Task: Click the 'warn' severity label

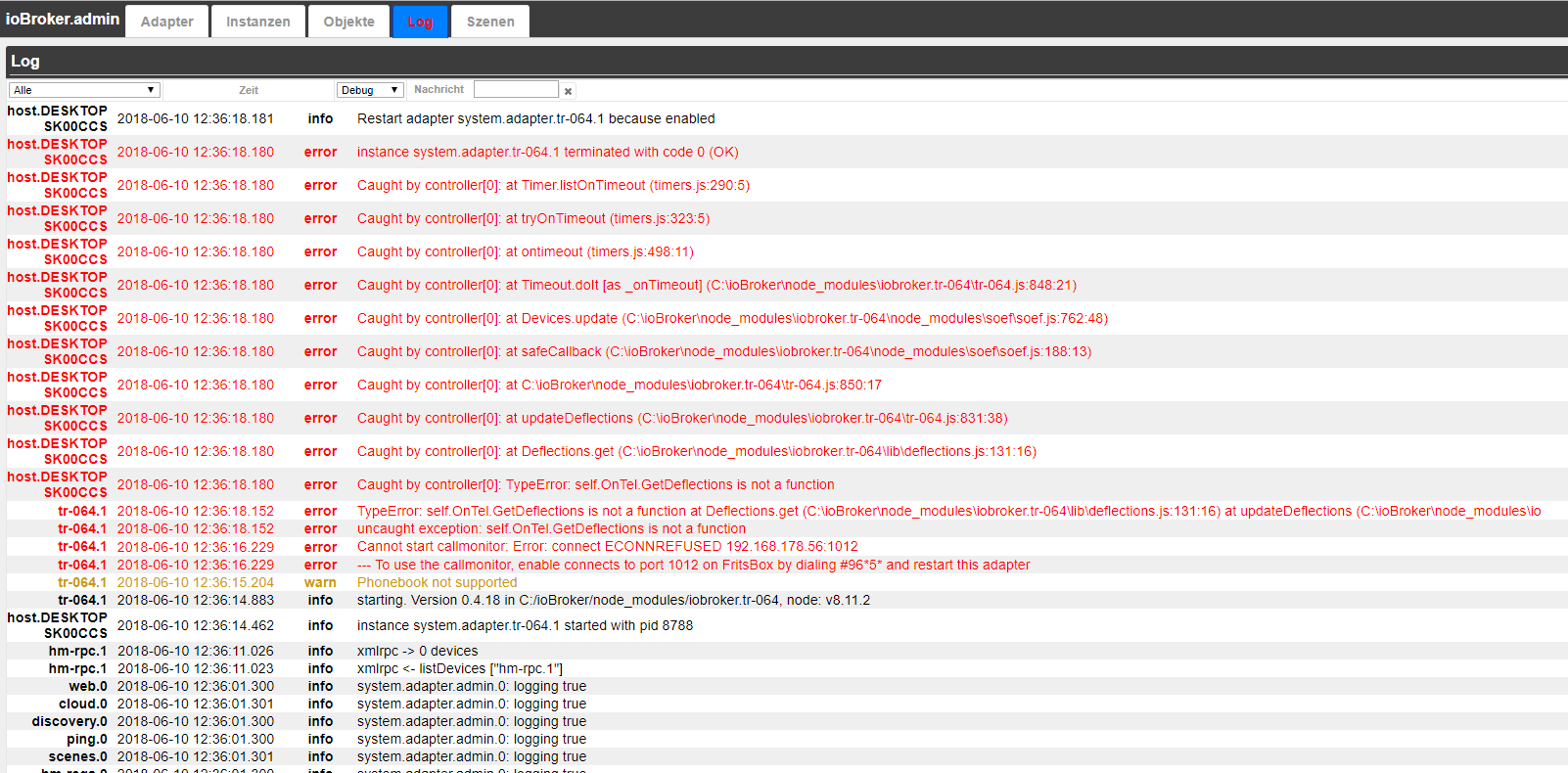Action: (x=320, y=582)
